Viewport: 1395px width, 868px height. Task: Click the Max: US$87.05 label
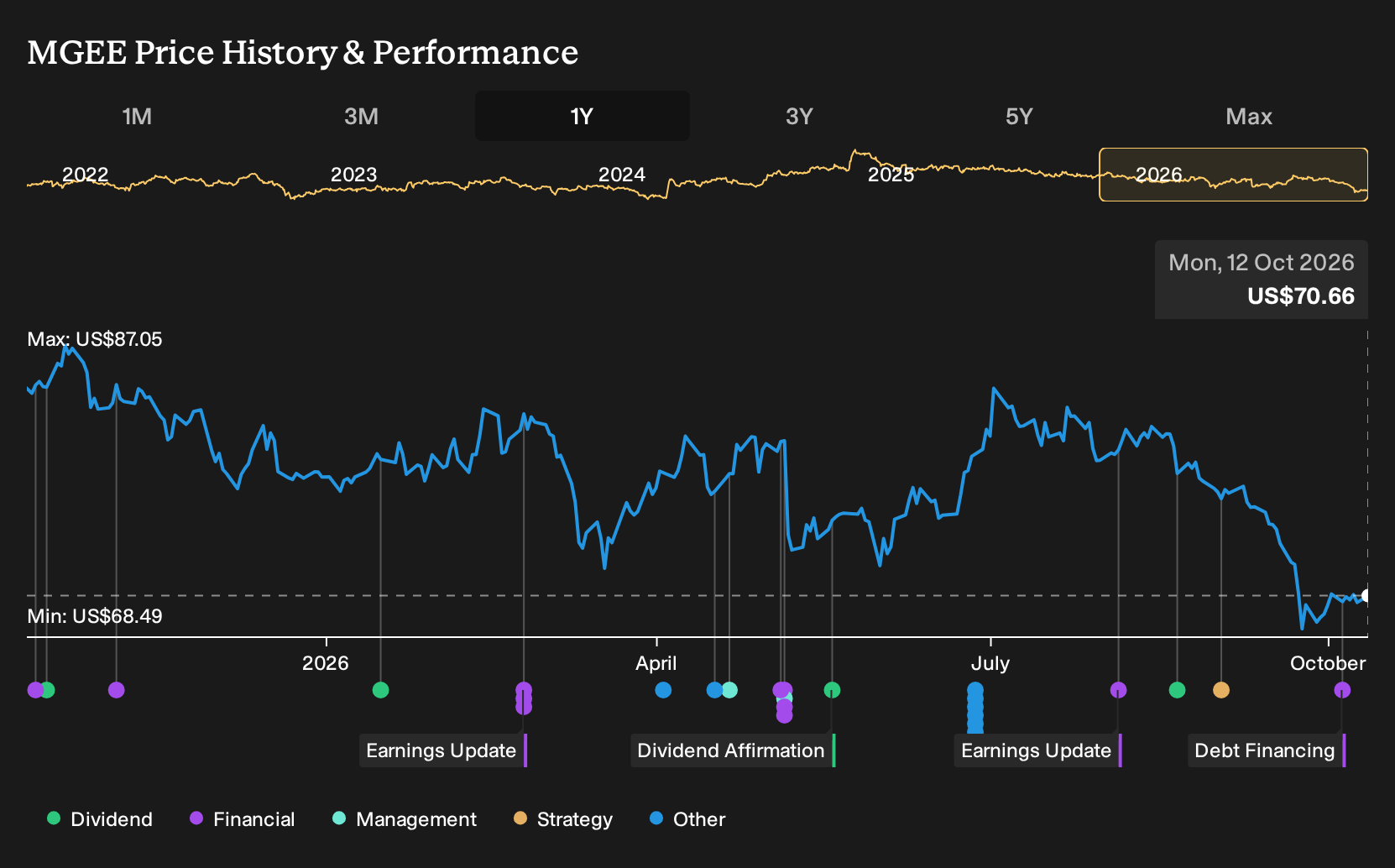tap(95, 339)
